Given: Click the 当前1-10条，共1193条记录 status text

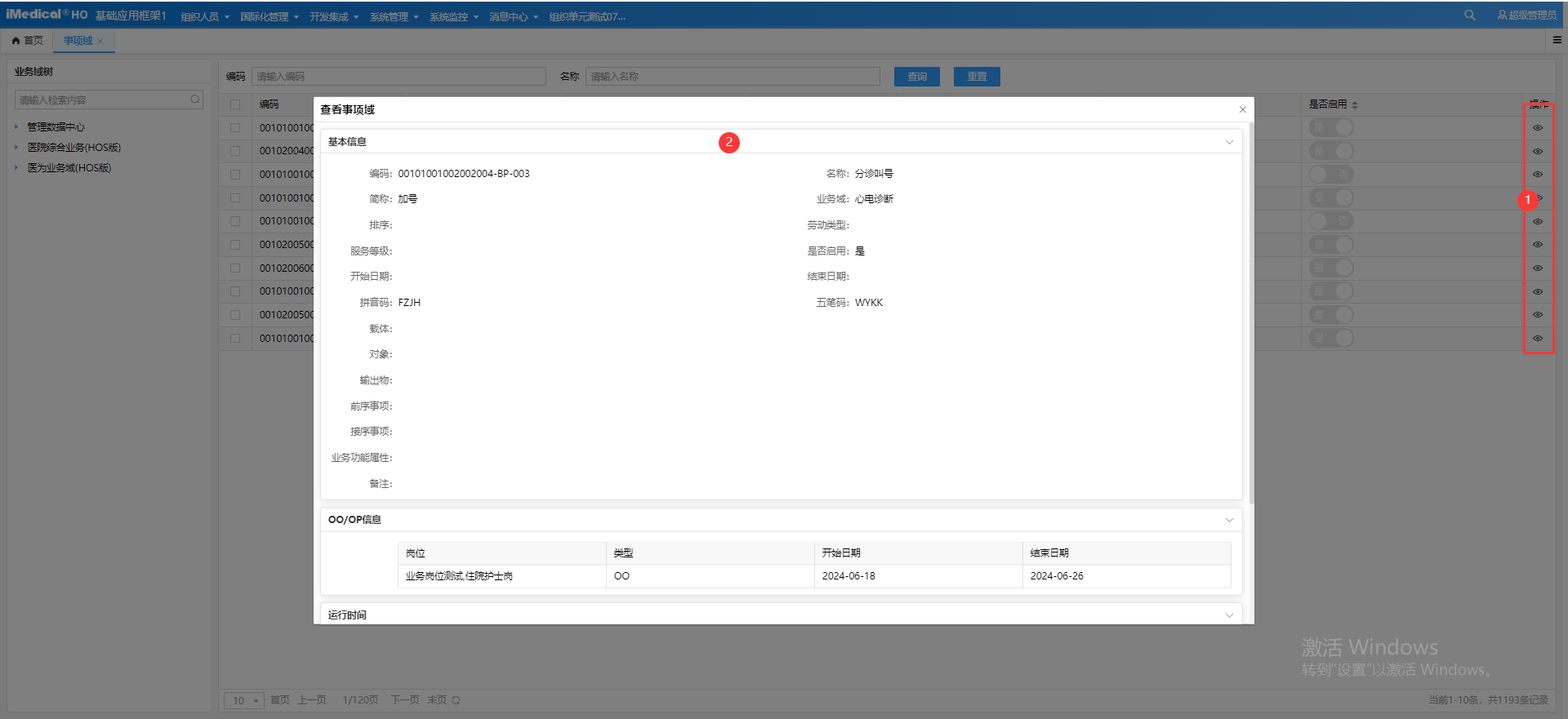Looking at the screenshot, I should pos(1488,700).
